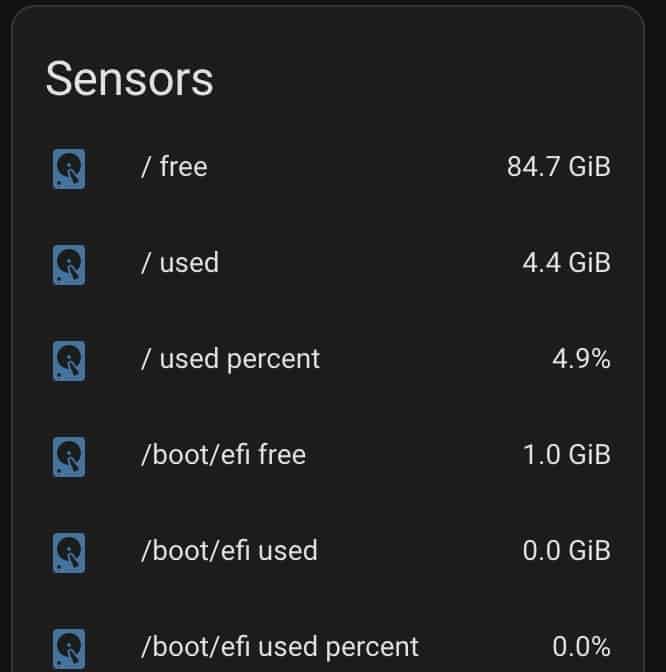Viewport: 666px width, 672px height.
Task: Click the 0.0% value
Action: point(581,646)
